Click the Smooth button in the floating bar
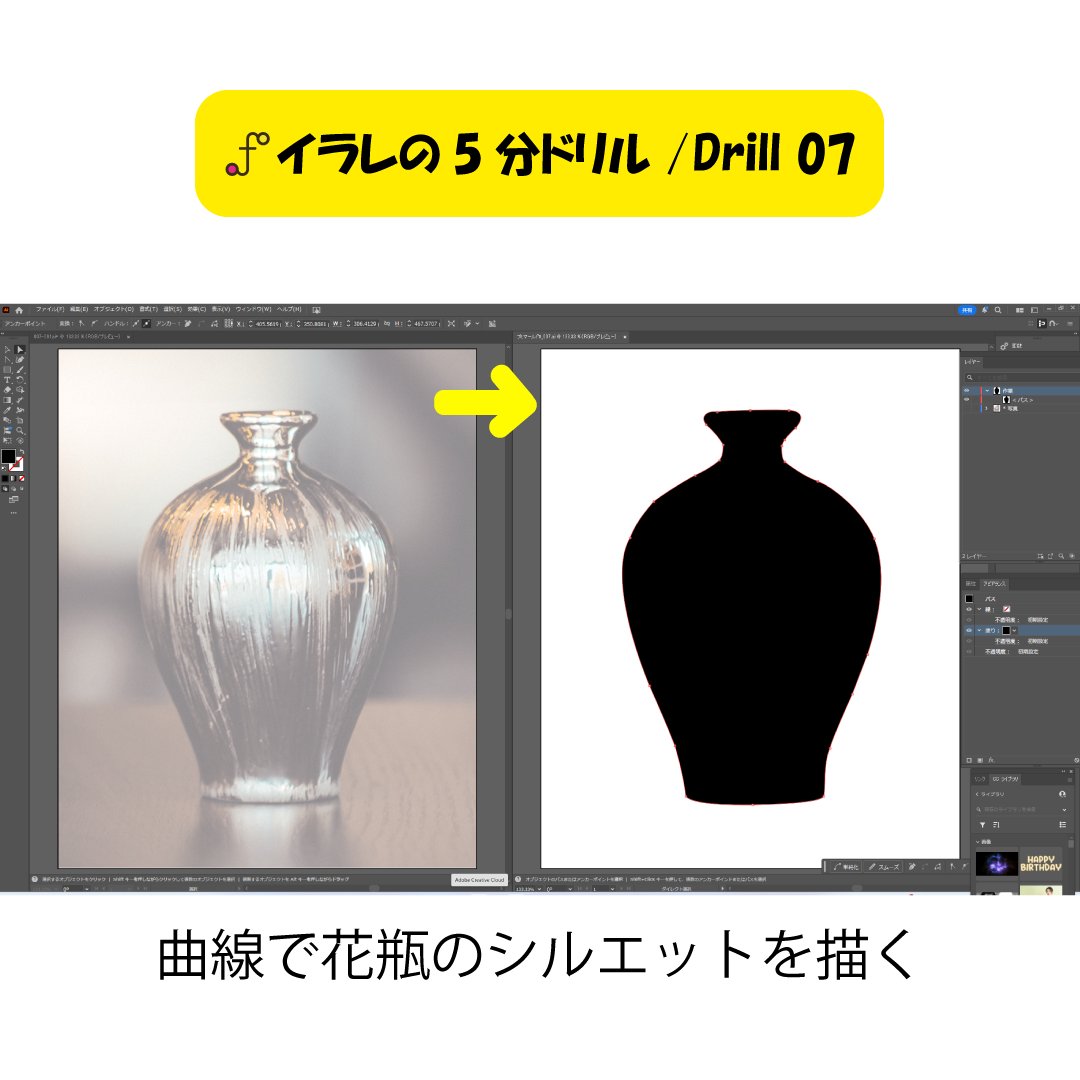Viewport: 1080px width, 1080px height. [x=884, y=866]
